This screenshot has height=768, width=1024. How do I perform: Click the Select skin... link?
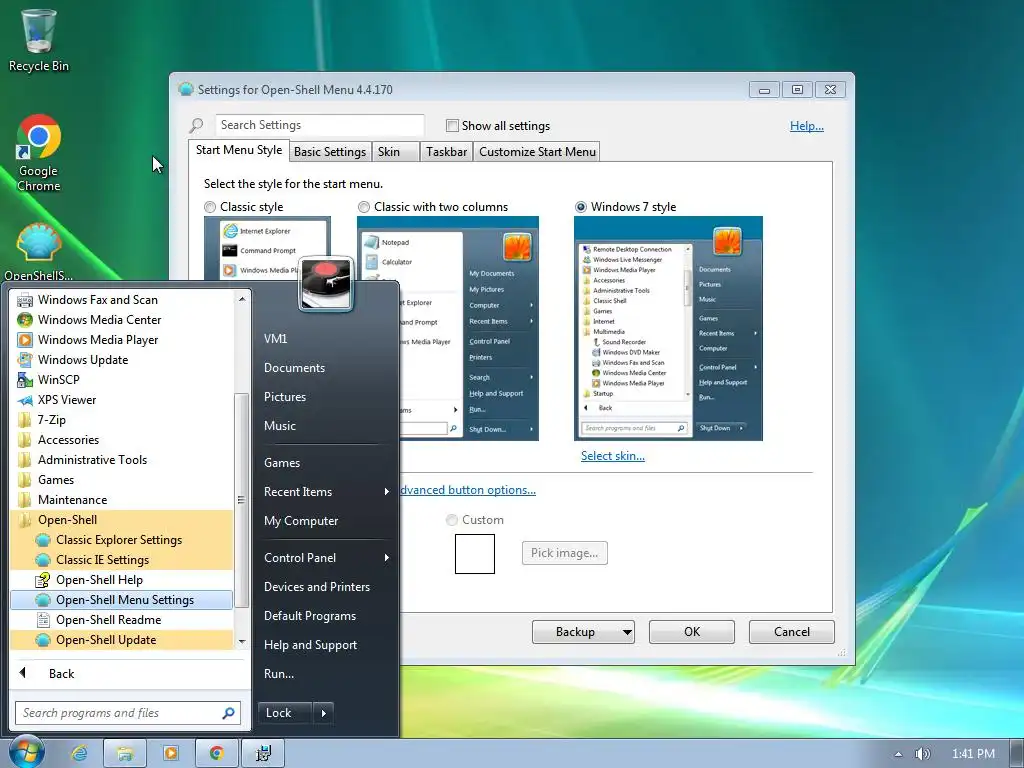click(613, 456)
